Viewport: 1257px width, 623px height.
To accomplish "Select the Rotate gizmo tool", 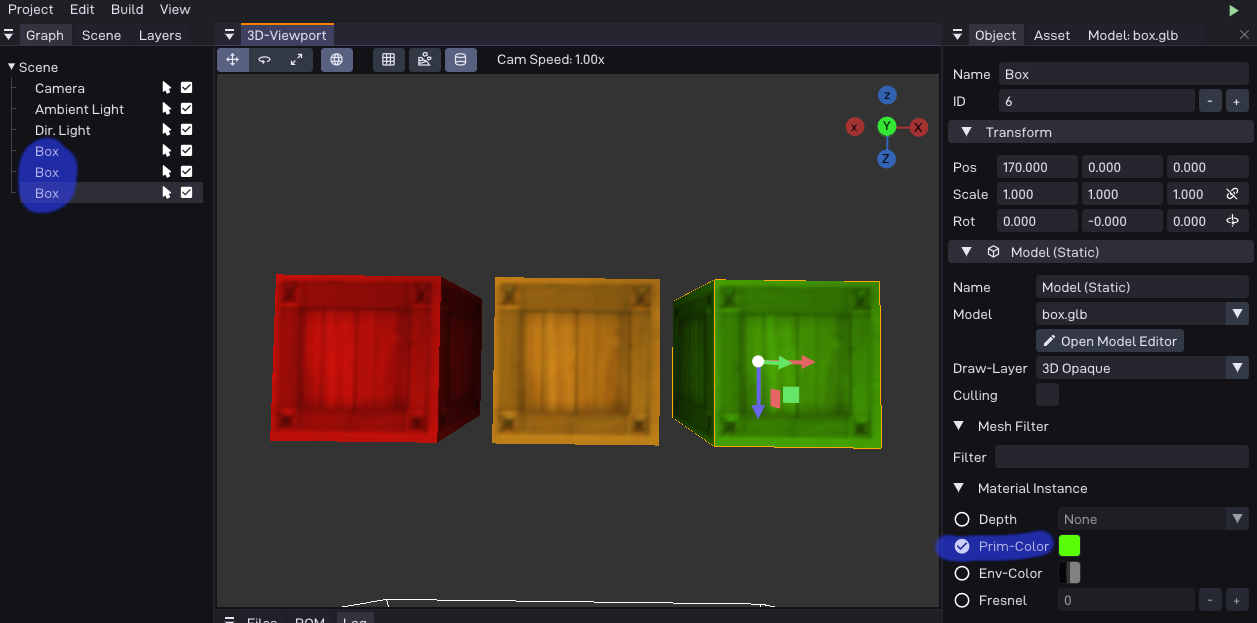I will point(264,59).
